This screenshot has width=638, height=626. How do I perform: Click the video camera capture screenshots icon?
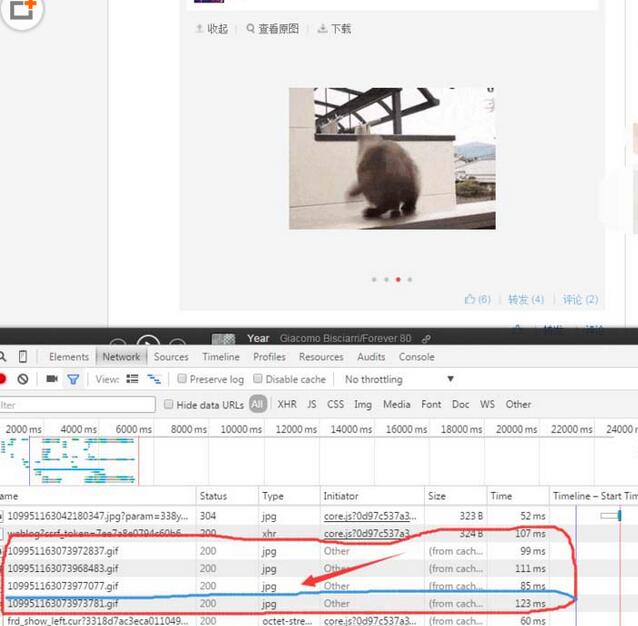click(52, 380)
